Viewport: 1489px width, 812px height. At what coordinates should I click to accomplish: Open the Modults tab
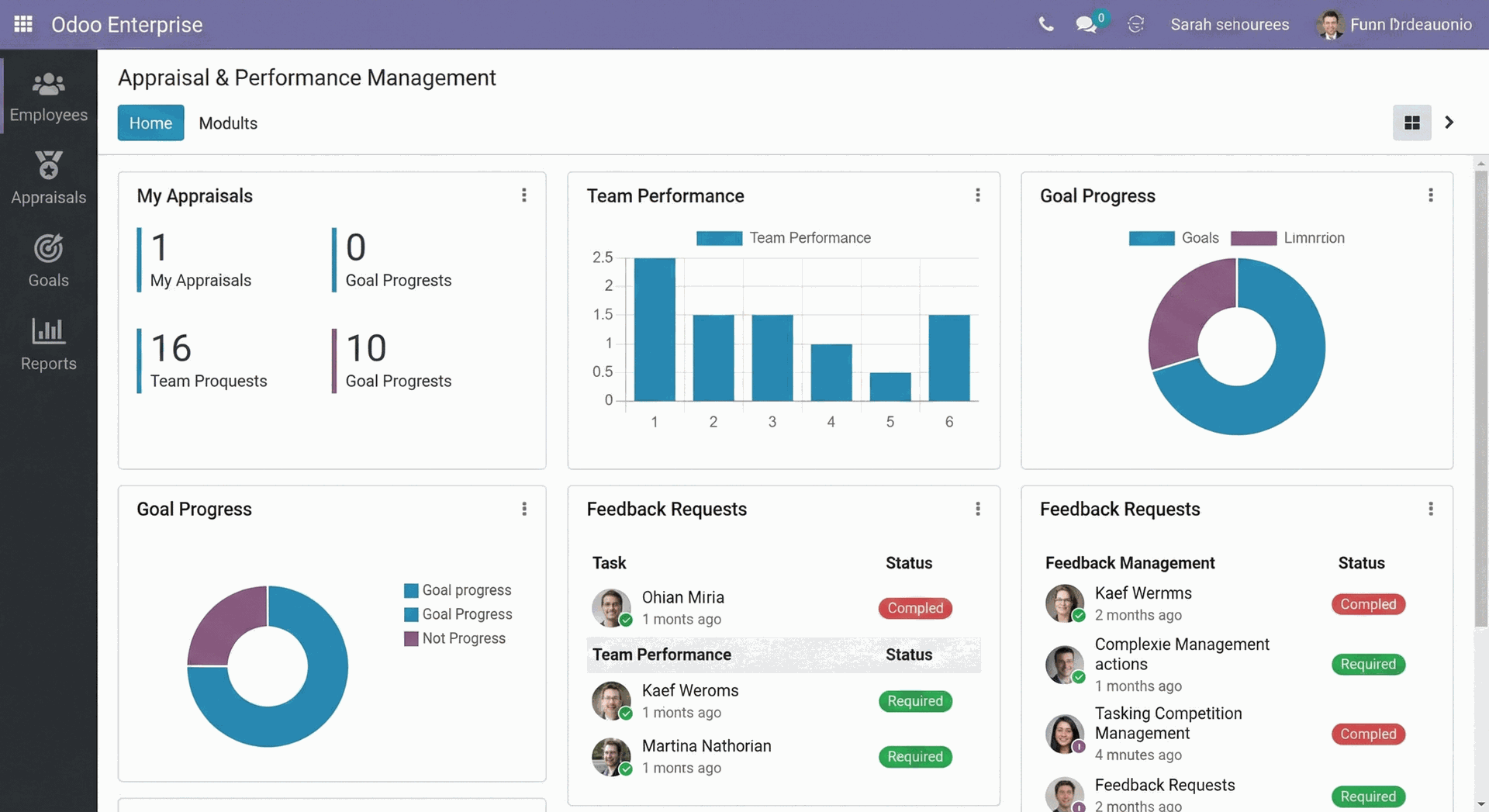tap(227, 123)
